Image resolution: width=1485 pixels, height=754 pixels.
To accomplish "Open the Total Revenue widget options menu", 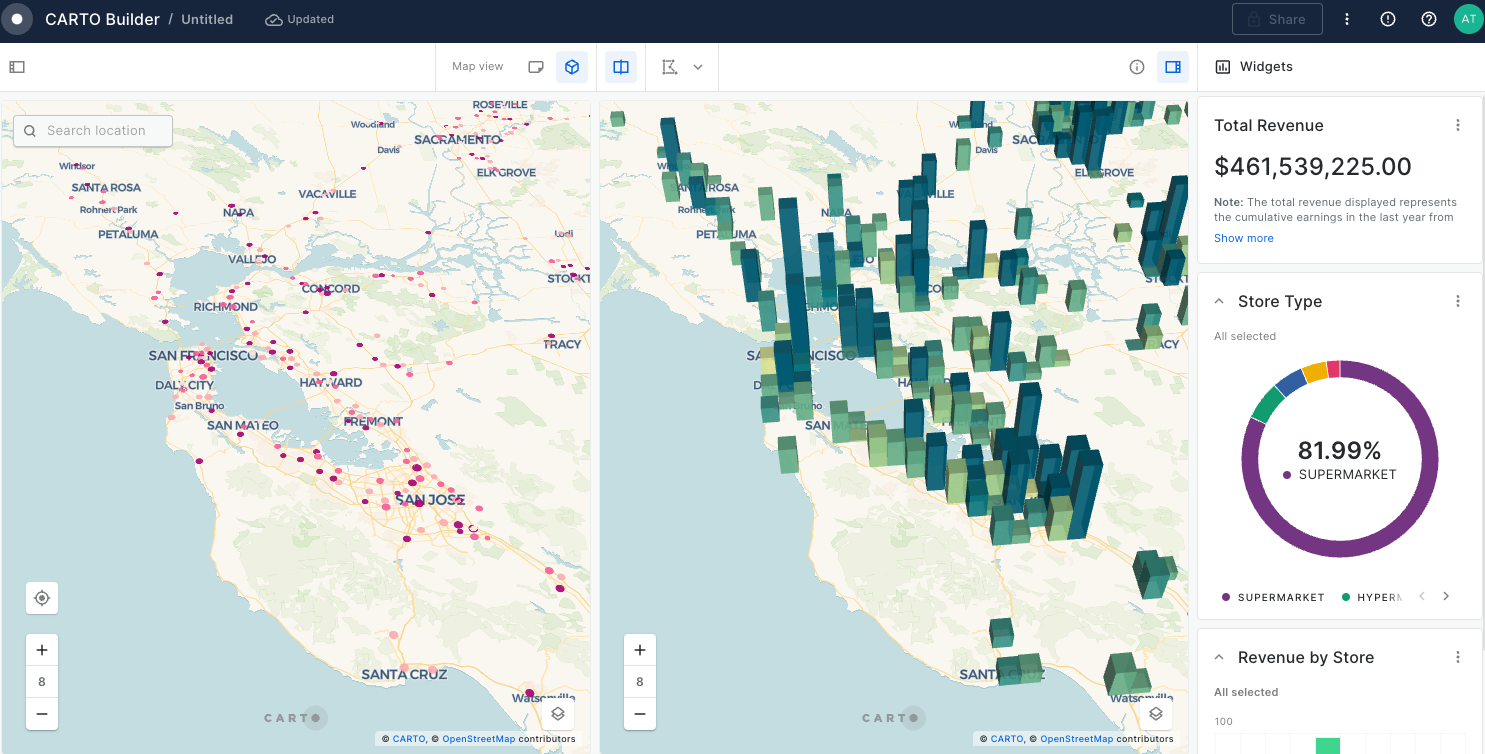I will [x=1458, y=125].
